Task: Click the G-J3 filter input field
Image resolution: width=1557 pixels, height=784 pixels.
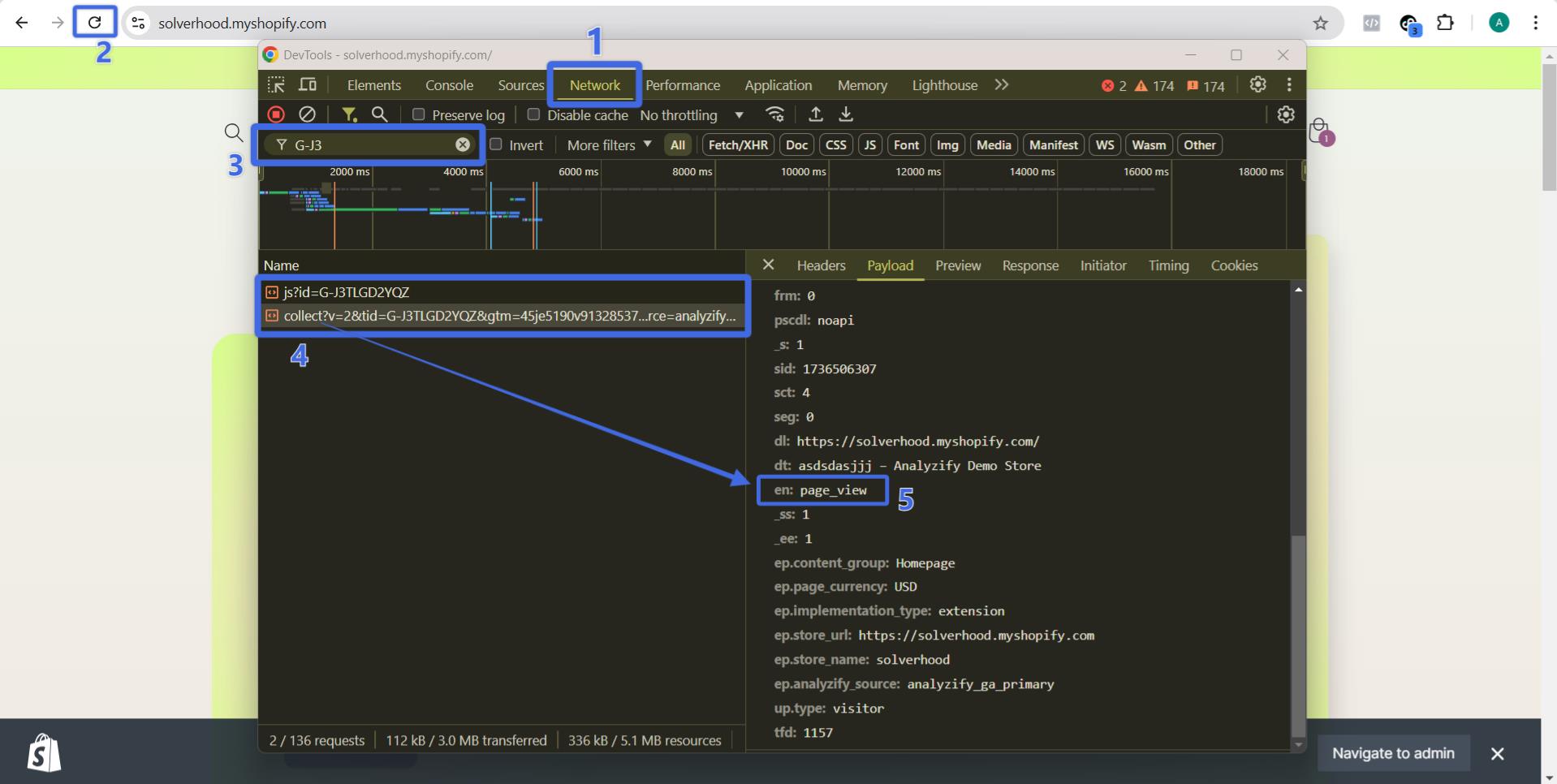Action: point(369,144)
